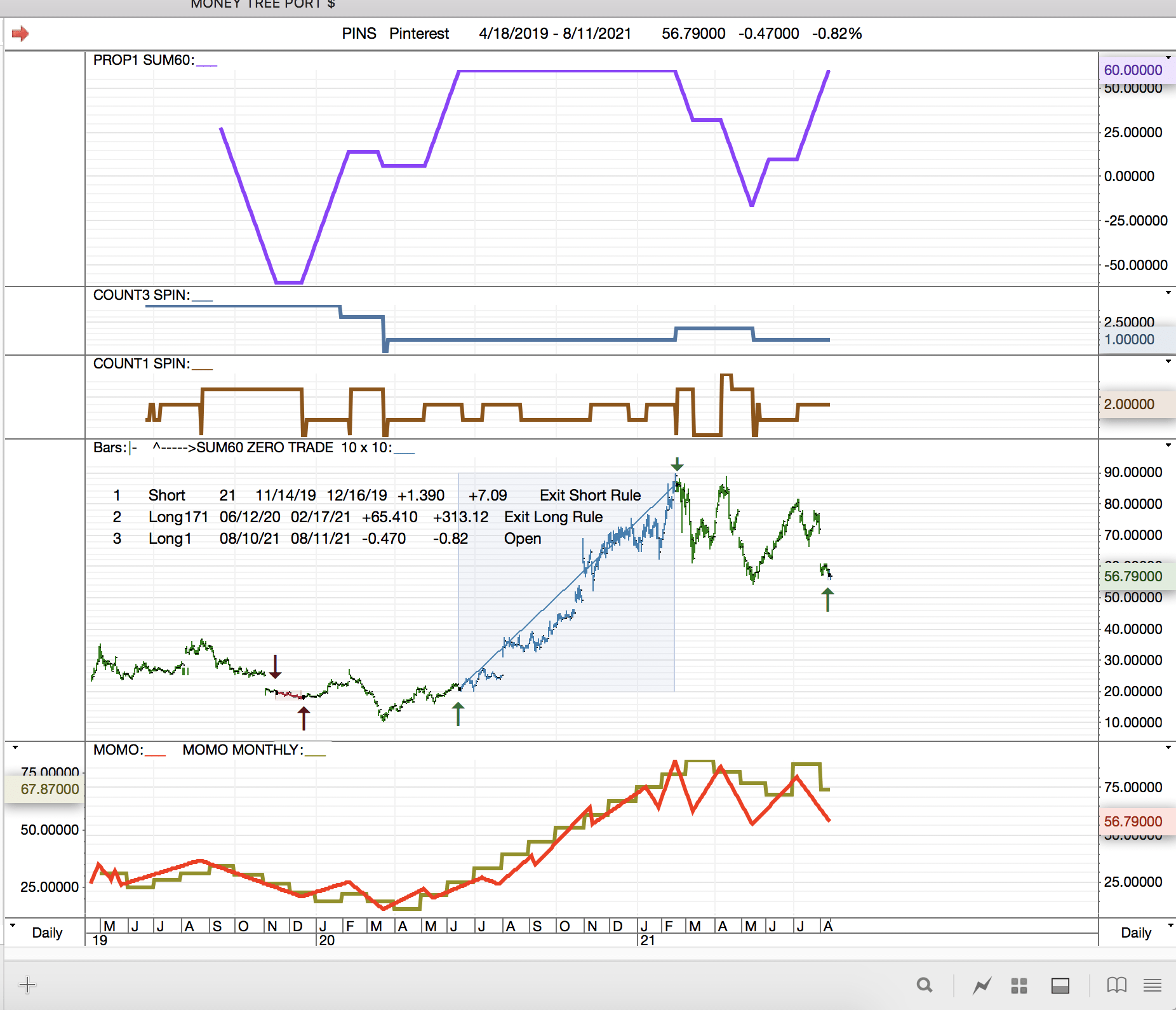Click the PROP1 SUM60 indicator label
1176x1010 pixels.
tap(144, 60)
